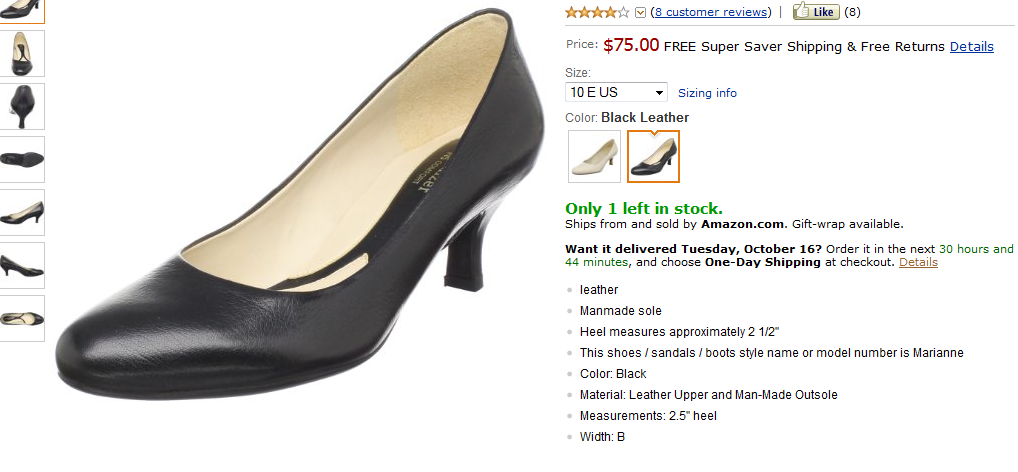View Super Saver Shipping Details link

[971, 46]
